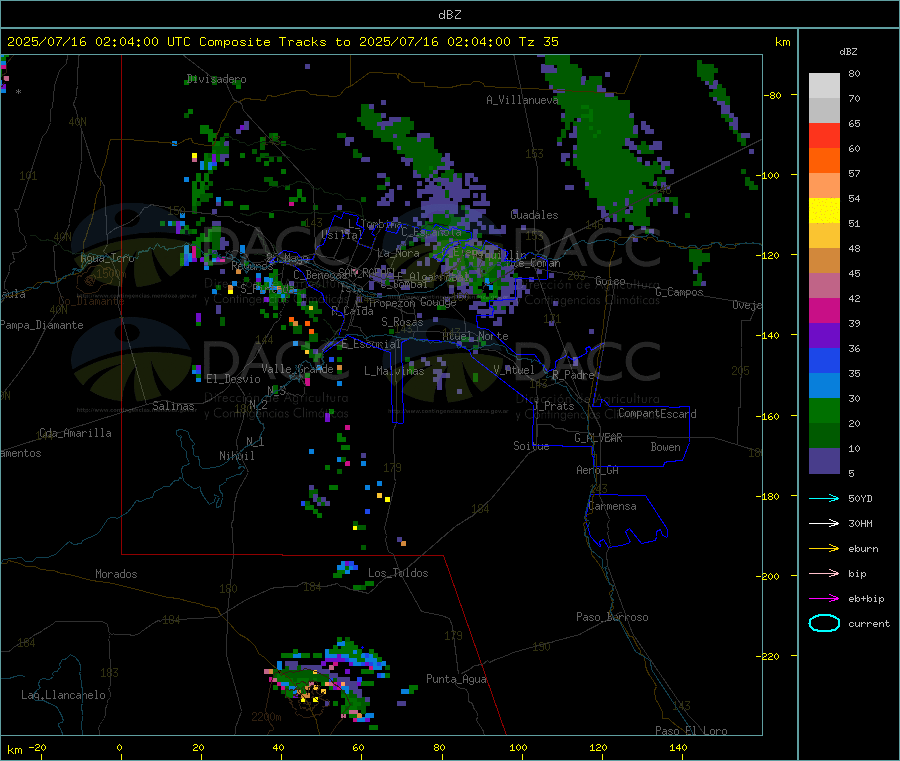Click the 140 tick on the horizontal km axis
This screenshot has width=900, height=761.
pyautogui.click(x=678, y=748)
